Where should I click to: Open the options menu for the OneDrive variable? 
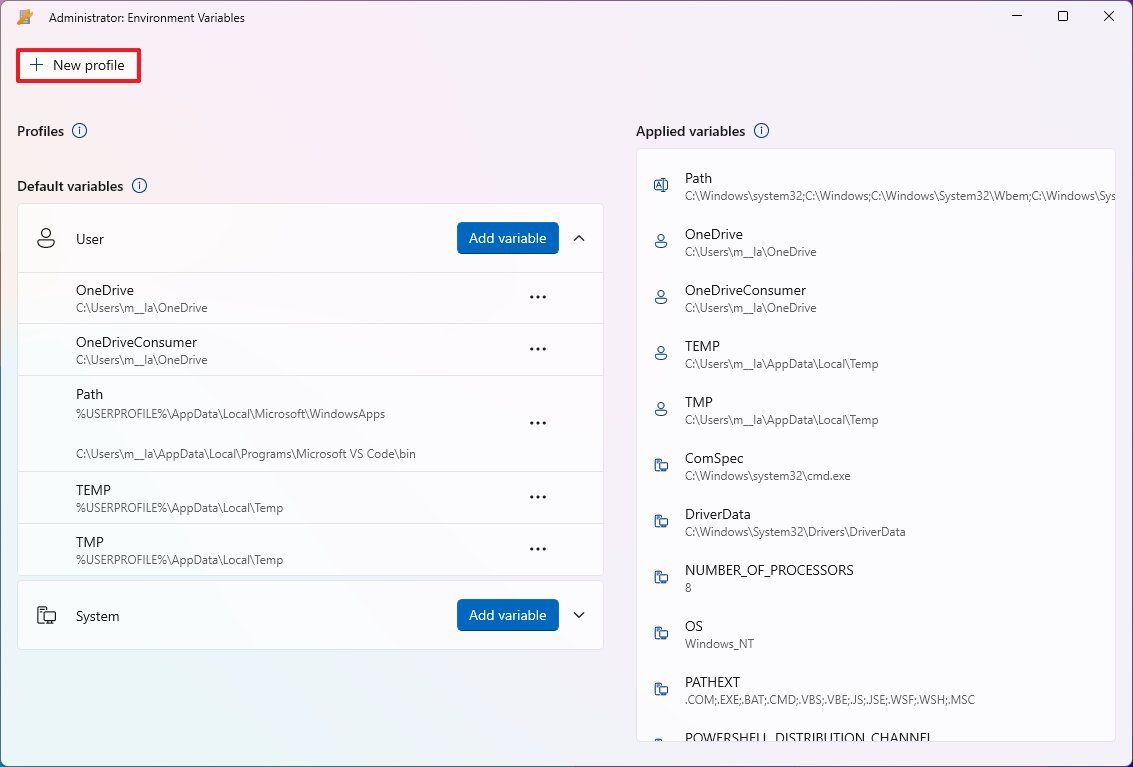coord(538,297)
